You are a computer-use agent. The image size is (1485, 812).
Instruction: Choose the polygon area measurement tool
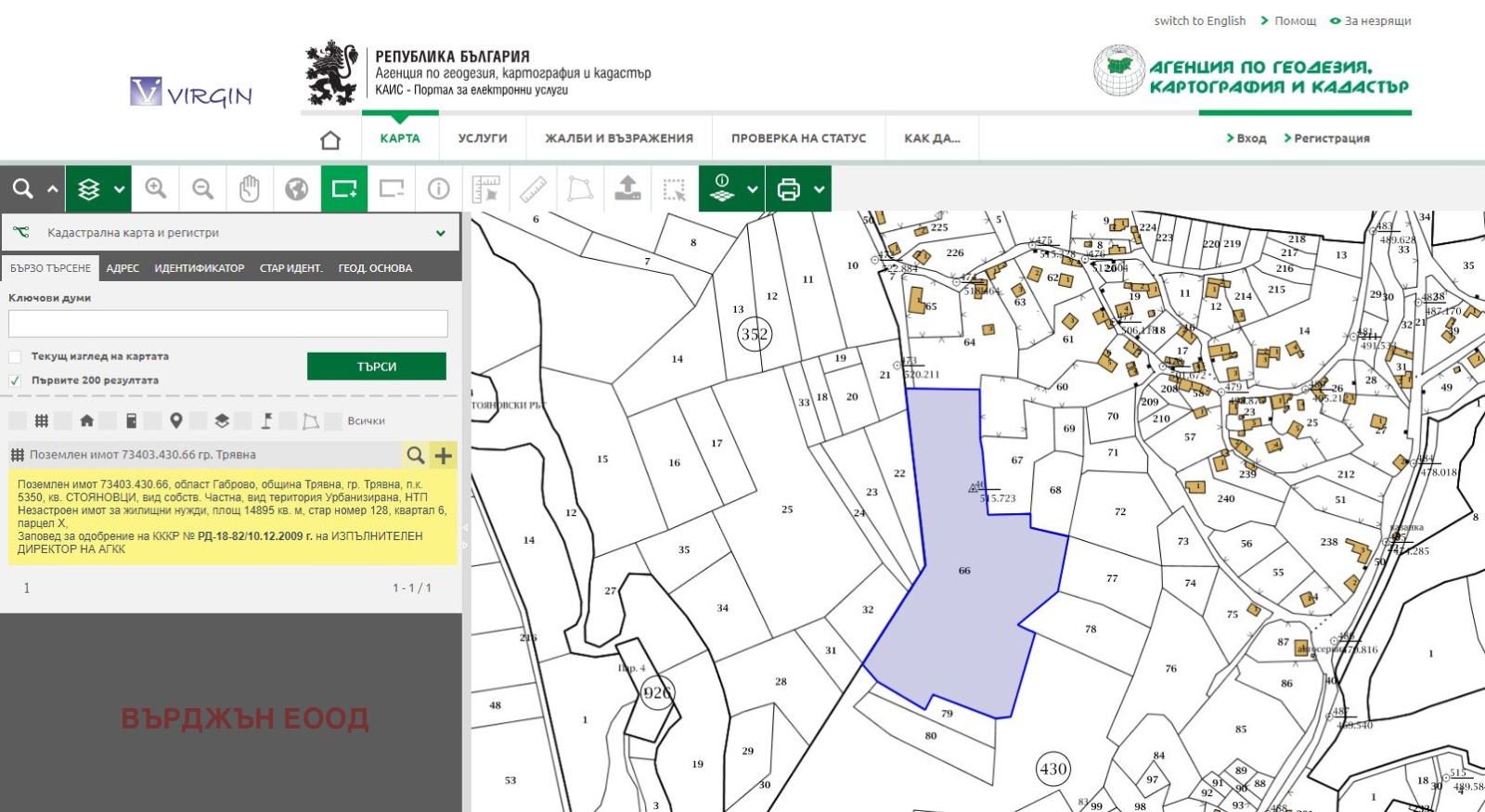pyautogui.click(x=580, y=189)
